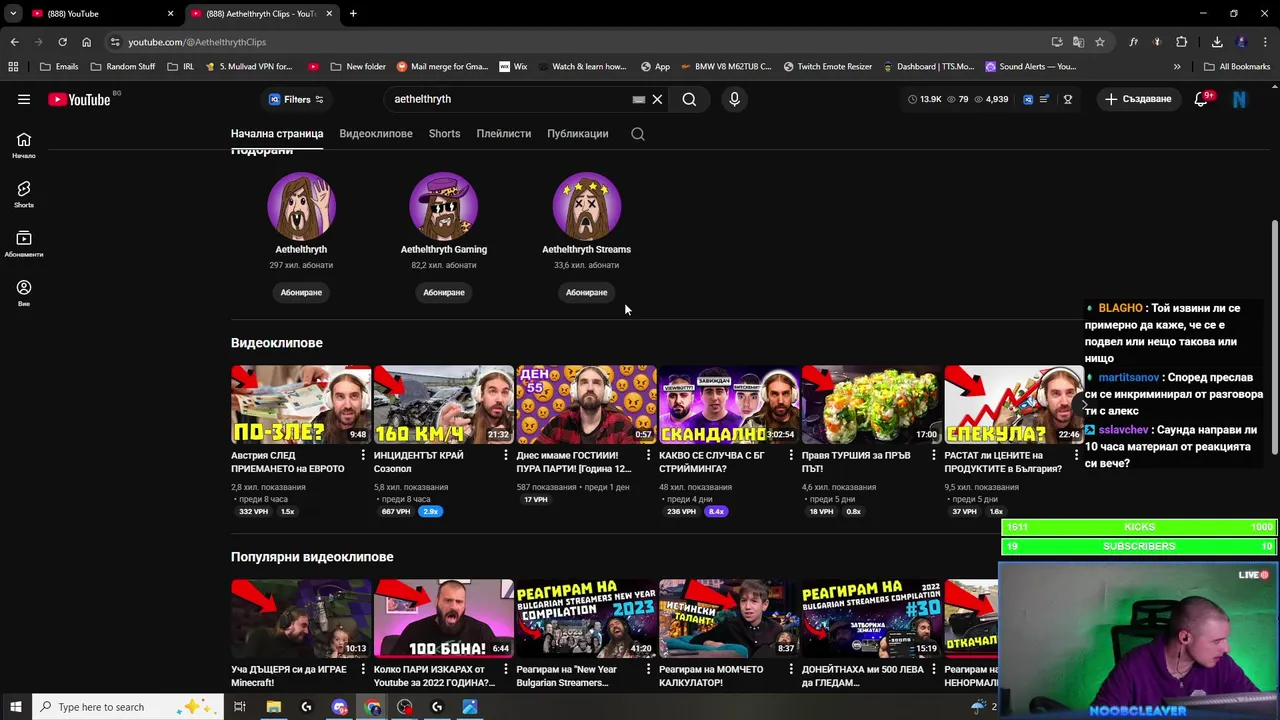Screen dimensions: 1280x720
Task: Open the 'Популярни видеоклипове' section heading
Action: (312, 557)
